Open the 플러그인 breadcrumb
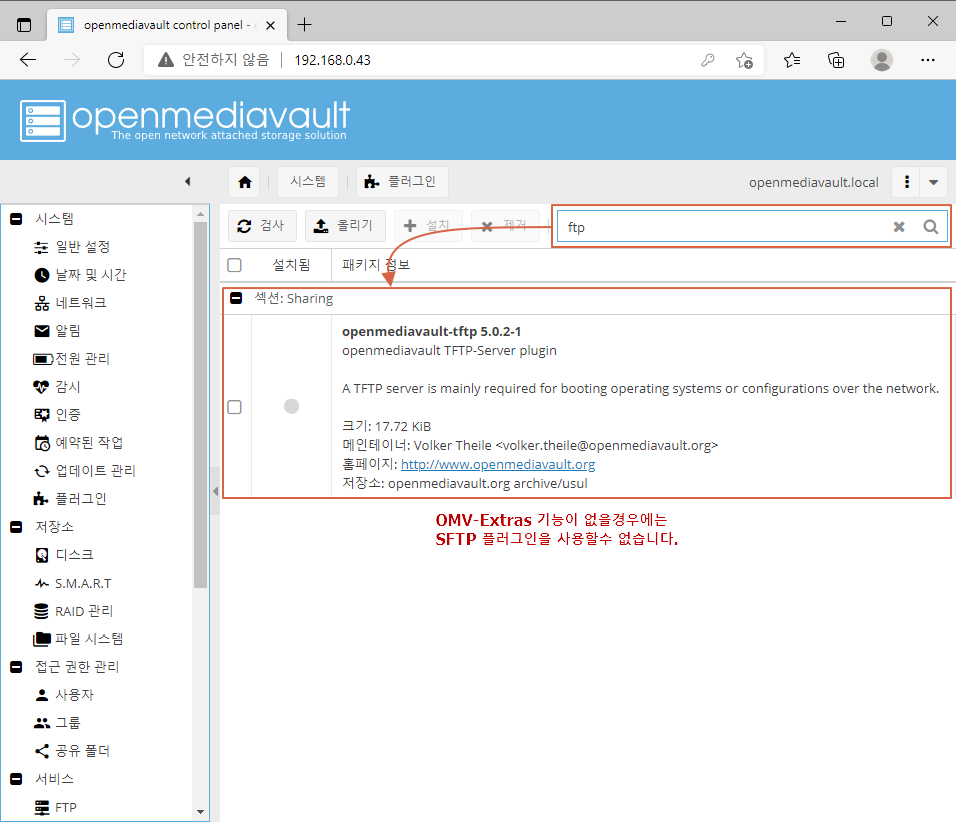The width and height of the screenshot is (956, 822). pyautogui.click(x=402, y=182)
